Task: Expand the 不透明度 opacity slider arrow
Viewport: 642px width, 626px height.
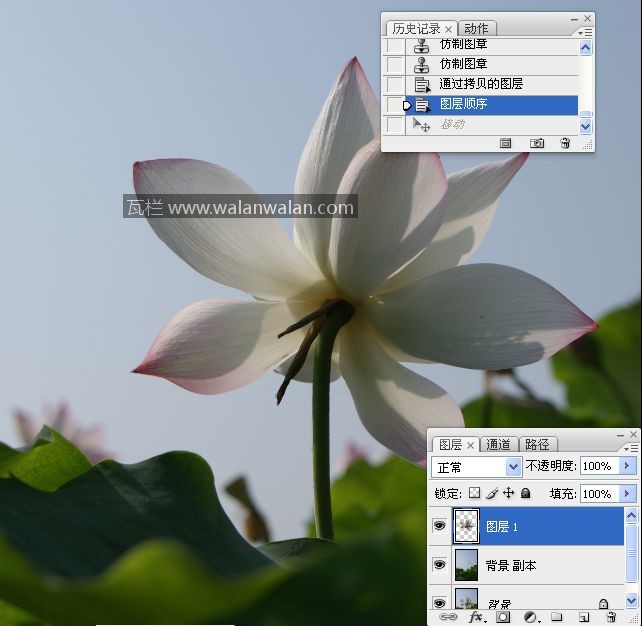Action: (x=628, y=466)
